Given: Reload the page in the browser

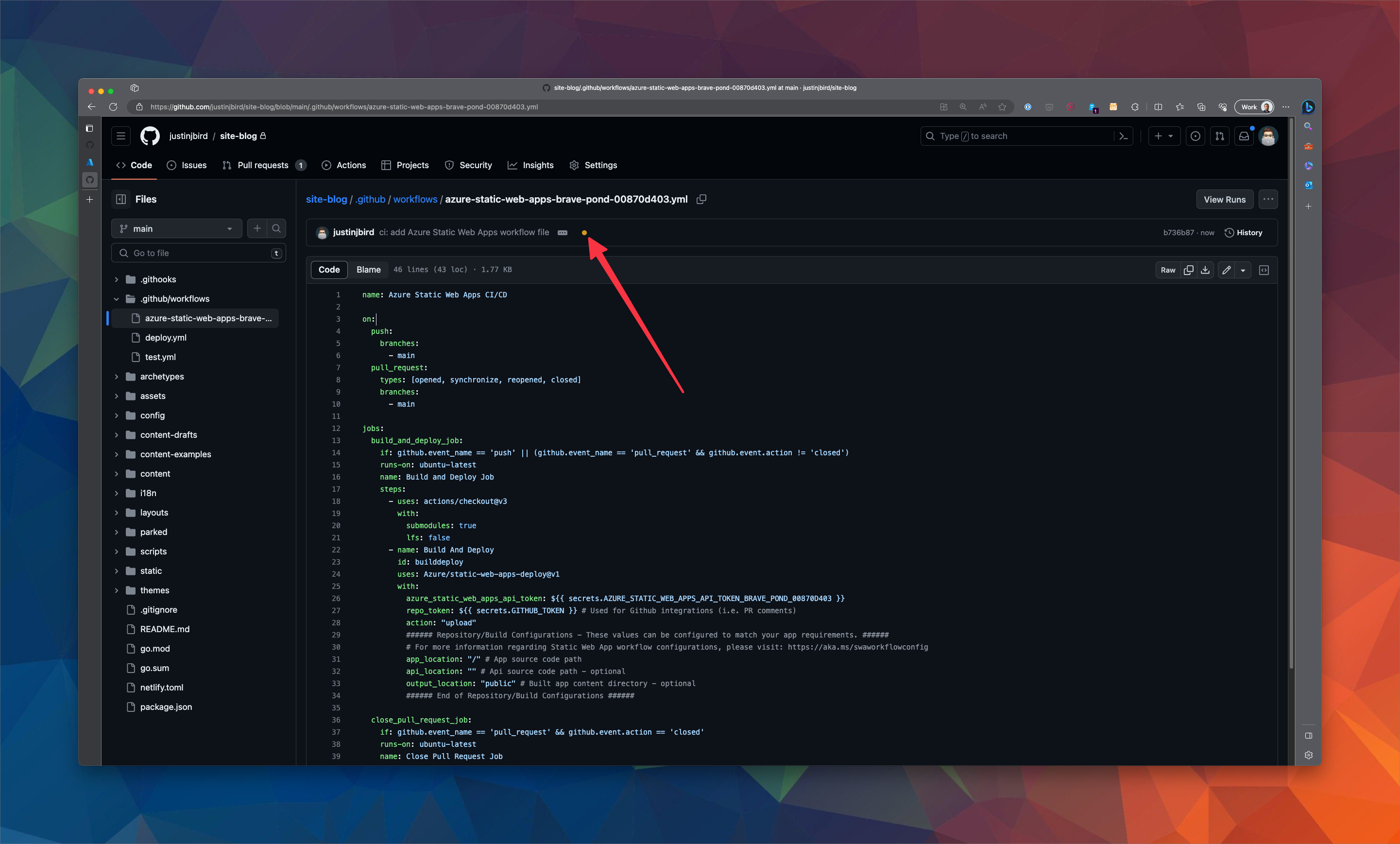Looking at the screenshot, I should tap(113, 107).
